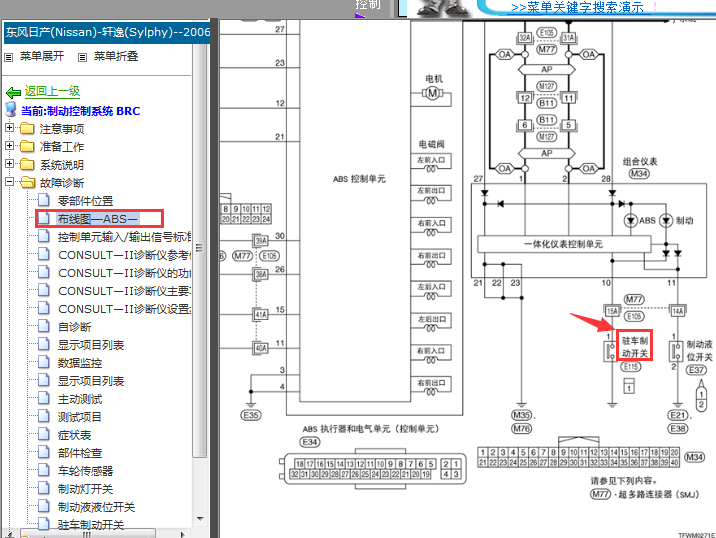Click the document icon for 车轮传感器
This screenshot has width=716, height=538.
pos(44,470)
